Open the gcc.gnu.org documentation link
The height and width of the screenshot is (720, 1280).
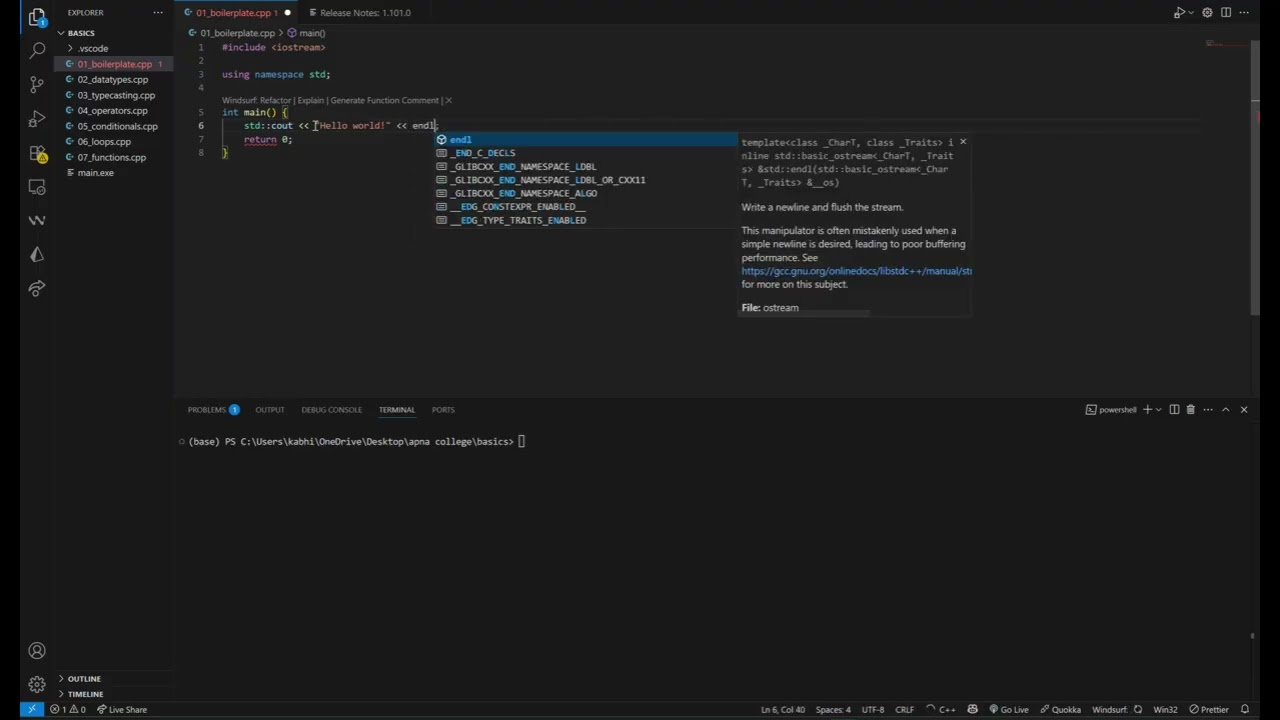click(856, 271)
